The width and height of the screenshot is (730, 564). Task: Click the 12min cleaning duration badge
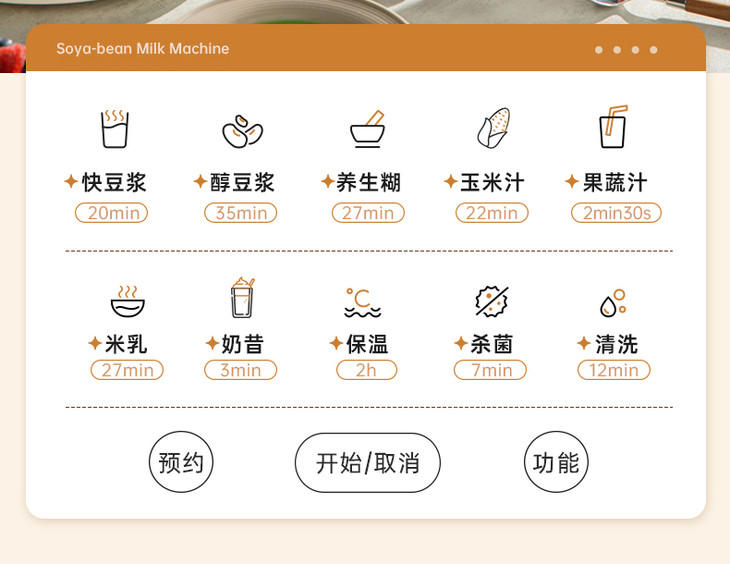pos(614,370)
